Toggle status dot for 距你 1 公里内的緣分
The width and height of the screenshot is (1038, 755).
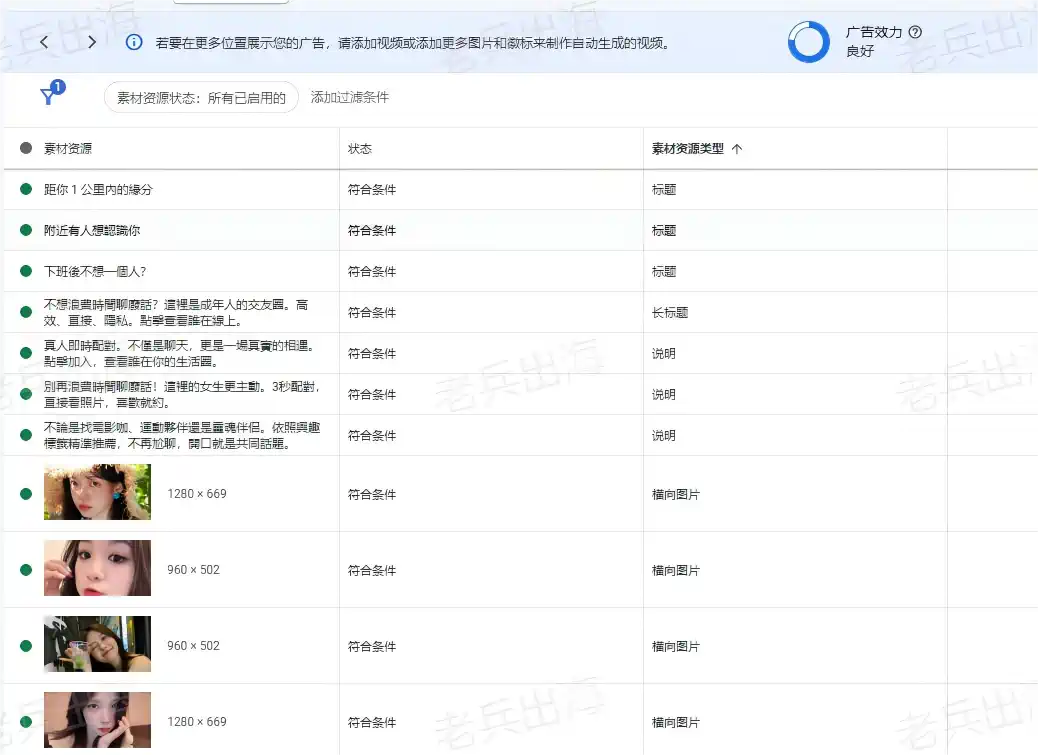pos(26,189)
